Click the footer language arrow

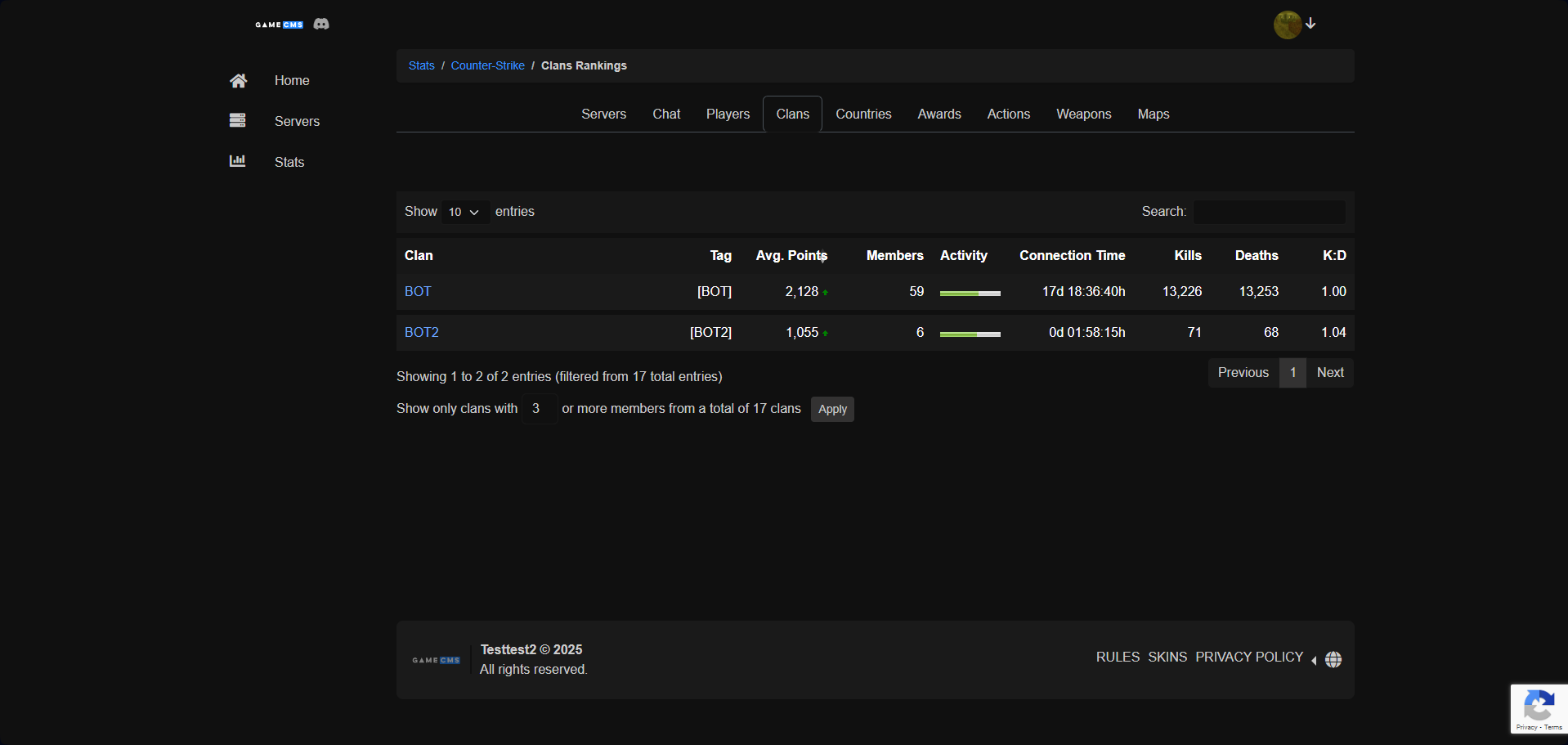coord(1314,661)
